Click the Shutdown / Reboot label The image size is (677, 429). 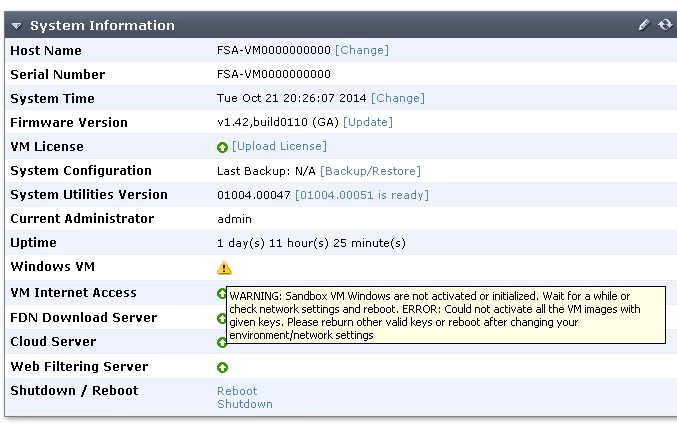click(74, 390)
